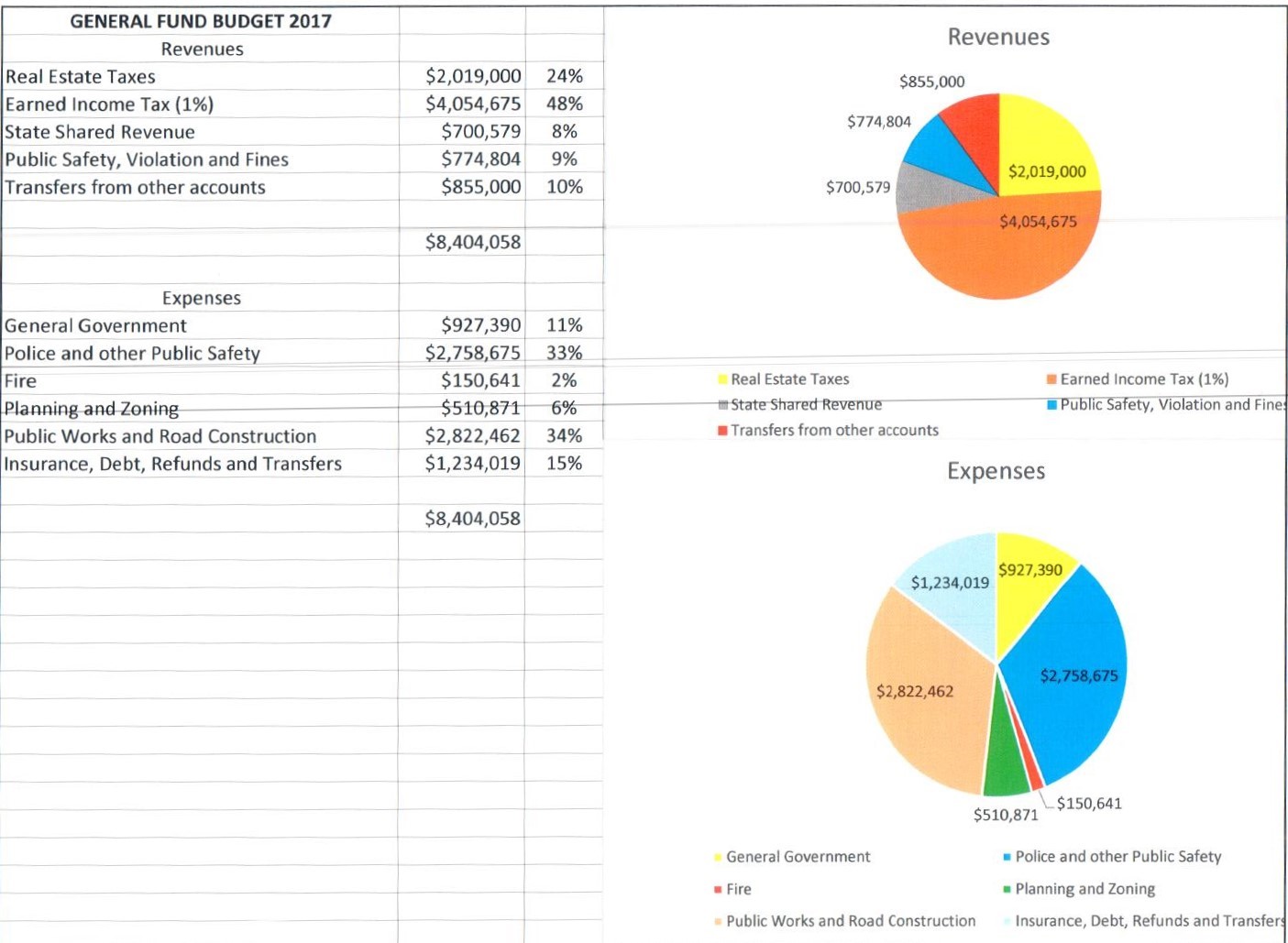Select the GENERAL FUND BUDGET 2017 header cell

click(x=201, y=21)
